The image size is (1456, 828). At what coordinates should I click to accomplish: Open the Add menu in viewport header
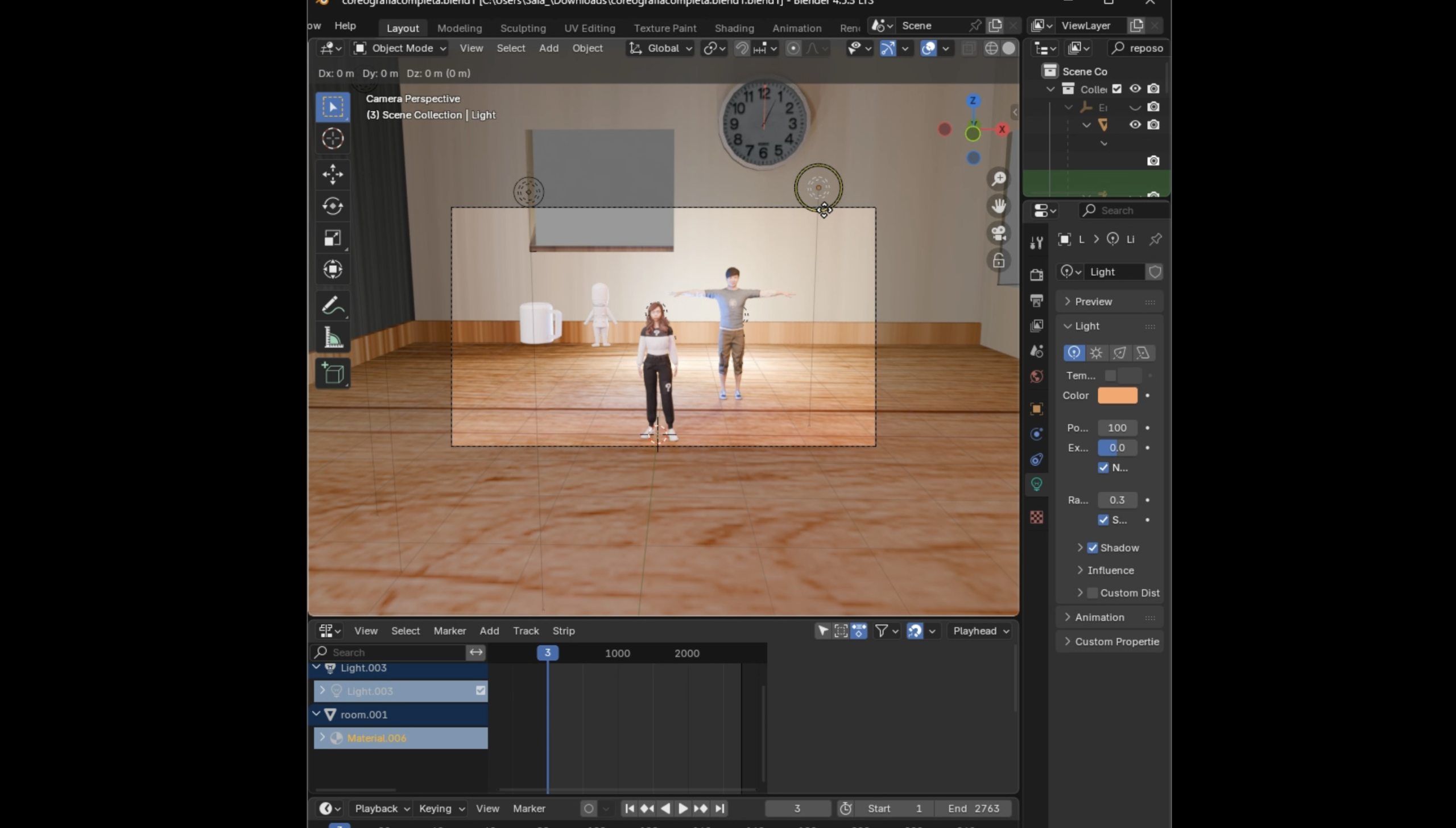tap(548, 48)
